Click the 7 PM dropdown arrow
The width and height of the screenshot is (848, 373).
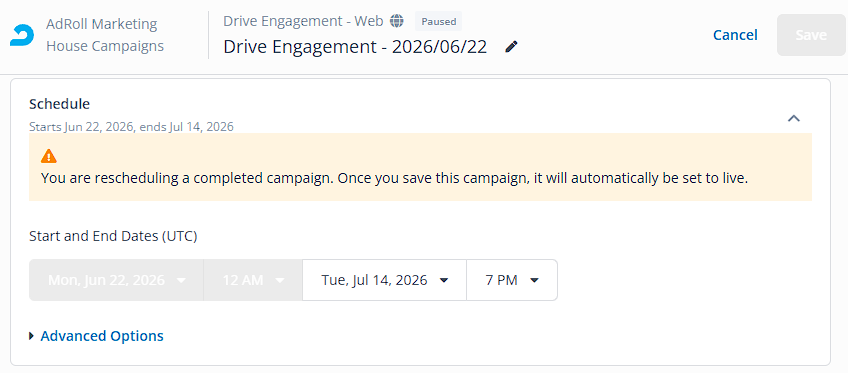(535, 280)
